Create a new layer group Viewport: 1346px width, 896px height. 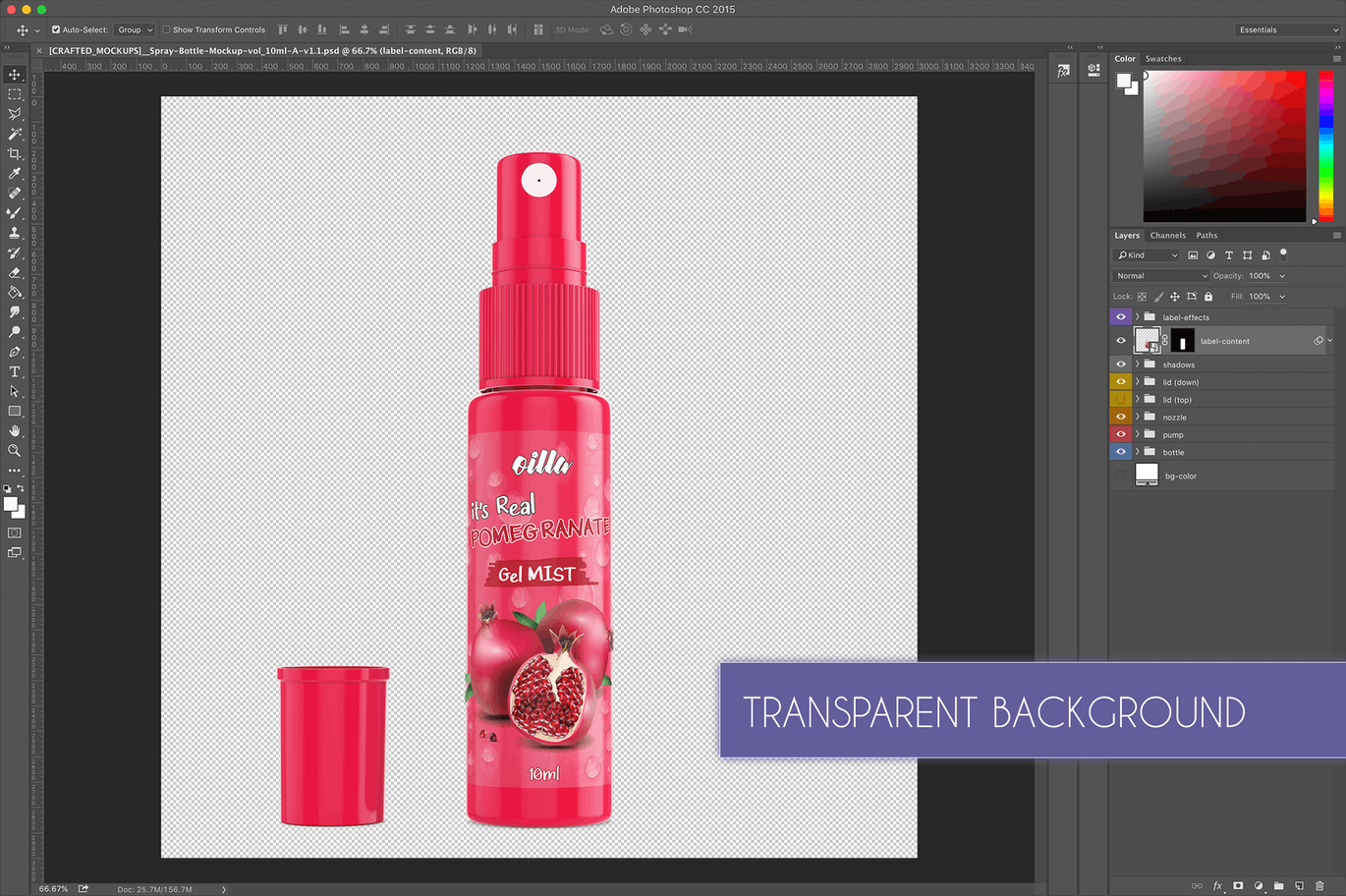pos(1279,885)
